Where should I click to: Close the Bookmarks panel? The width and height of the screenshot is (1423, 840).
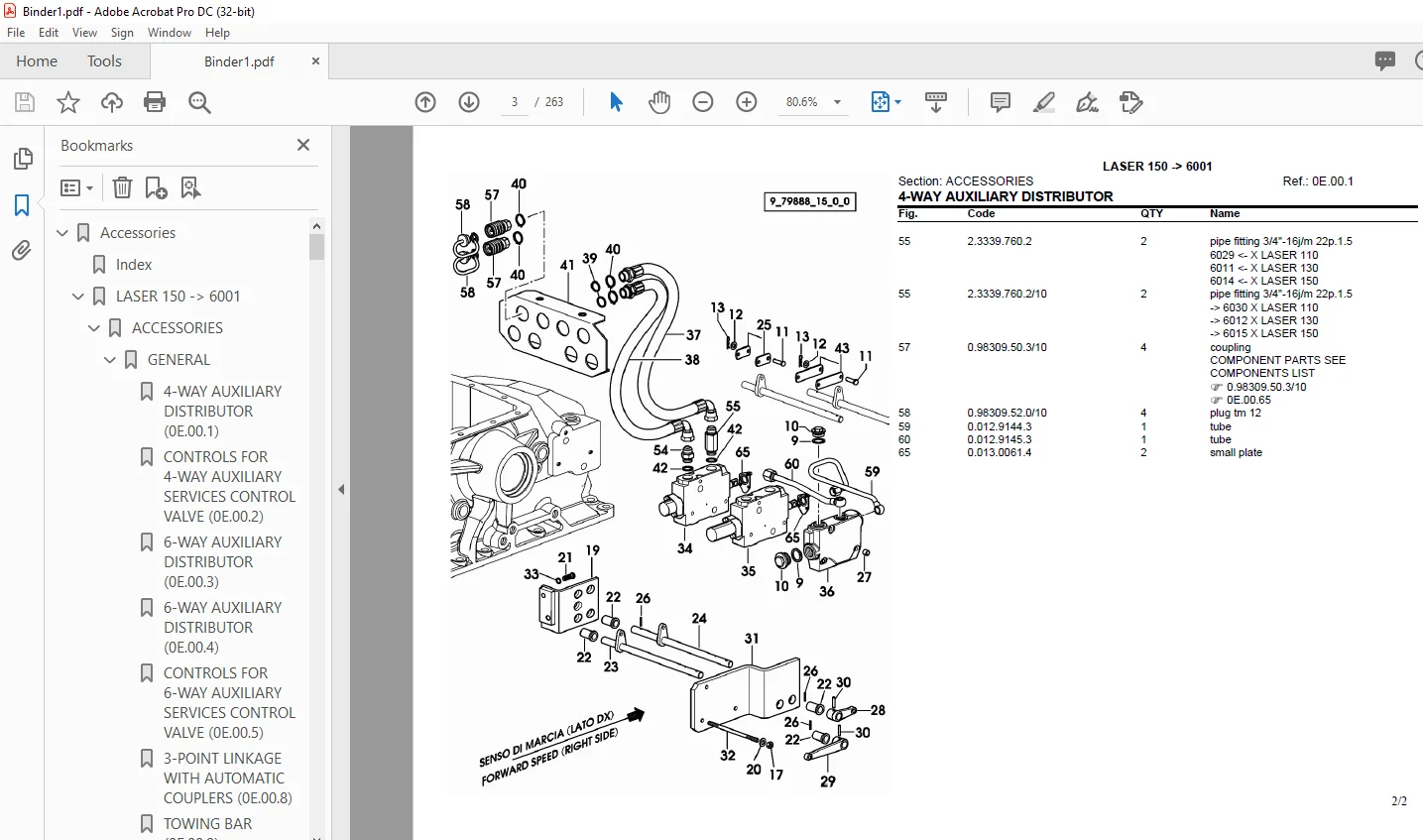303,145
